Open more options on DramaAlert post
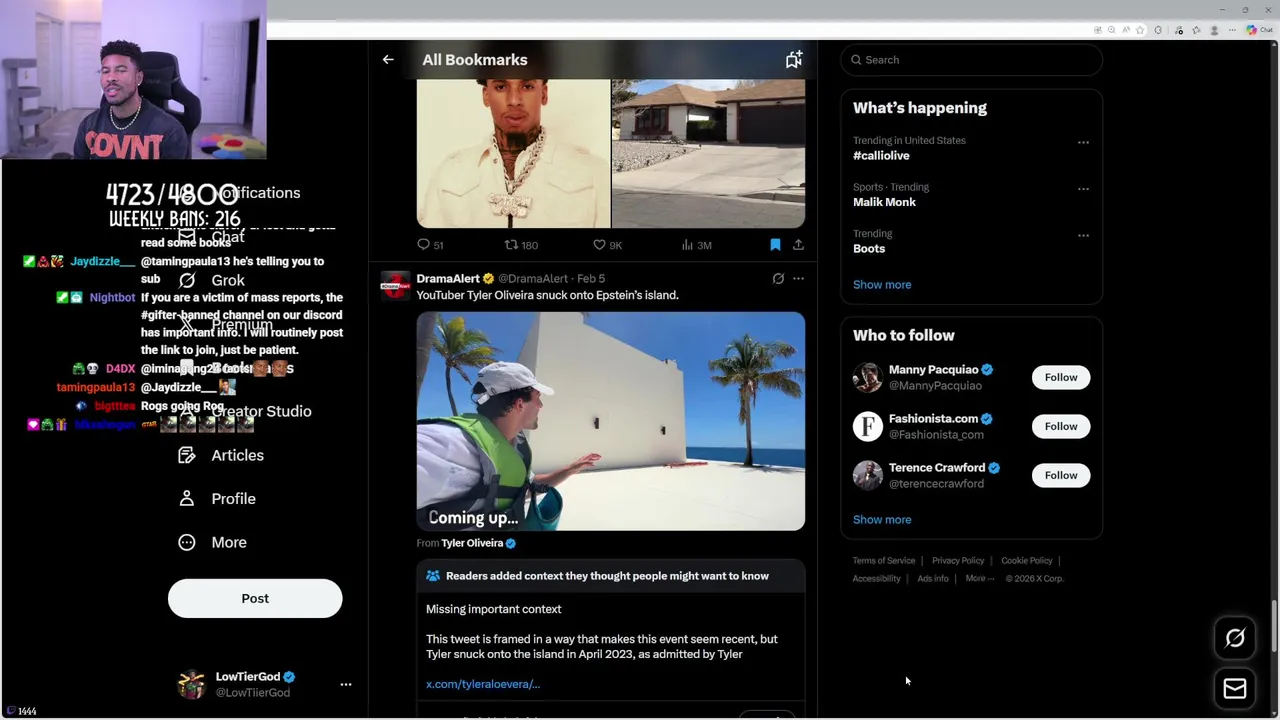The image size is (1280, 720). pyautogui.click(x=798, y=279)
